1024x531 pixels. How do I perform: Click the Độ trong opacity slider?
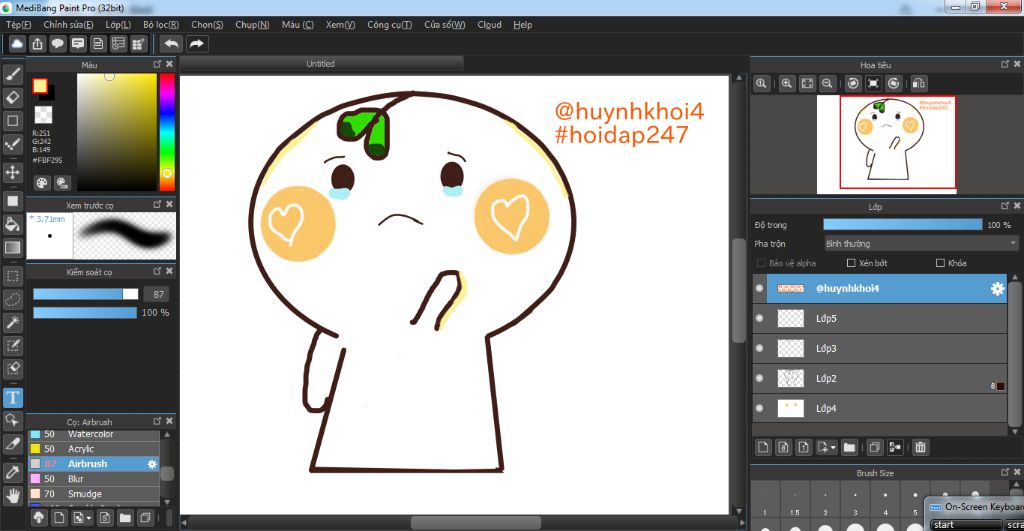pos(903,225)
